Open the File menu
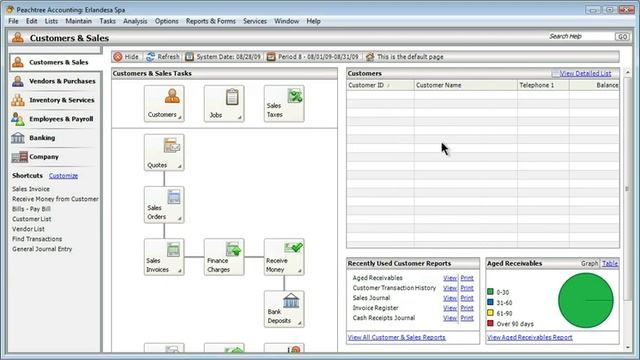640x360 pixels. pos(13,21)
